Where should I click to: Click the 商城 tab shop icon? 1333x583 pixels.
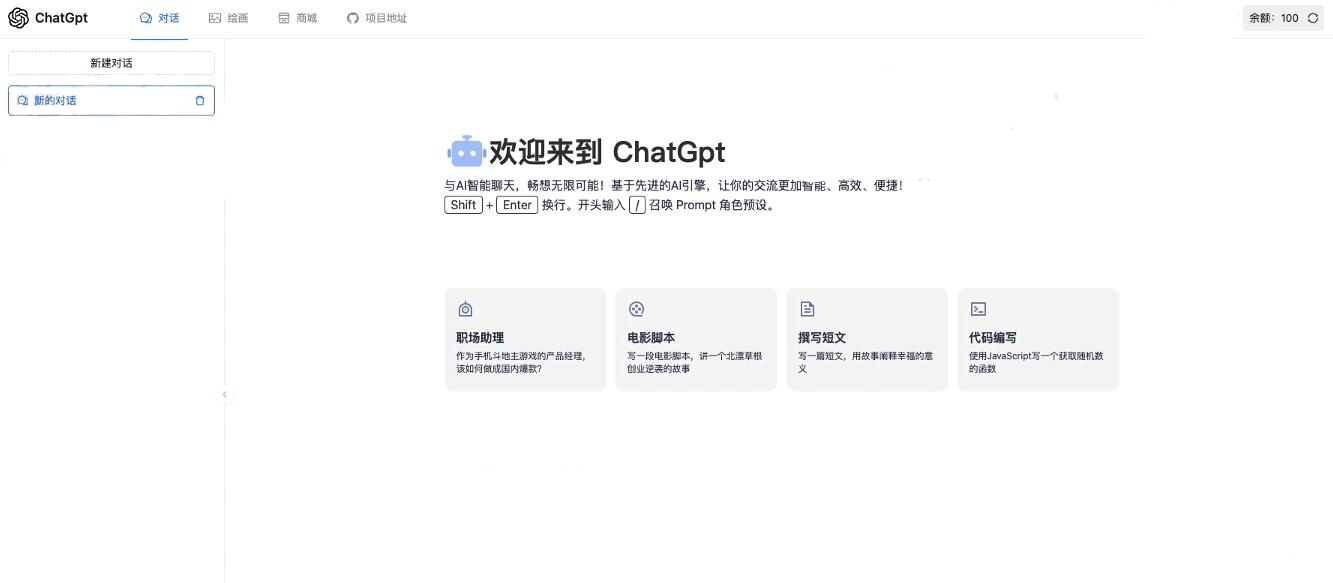284,18
